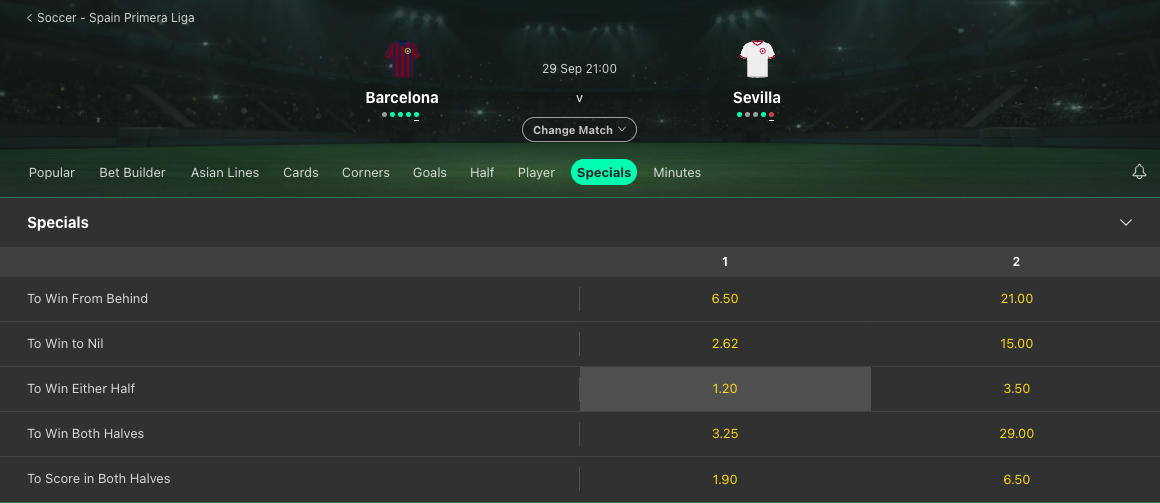Open the Bet Builder tab
Image resolution: width=1160 pixels, height=503 pixels.
tap(132, 172)
